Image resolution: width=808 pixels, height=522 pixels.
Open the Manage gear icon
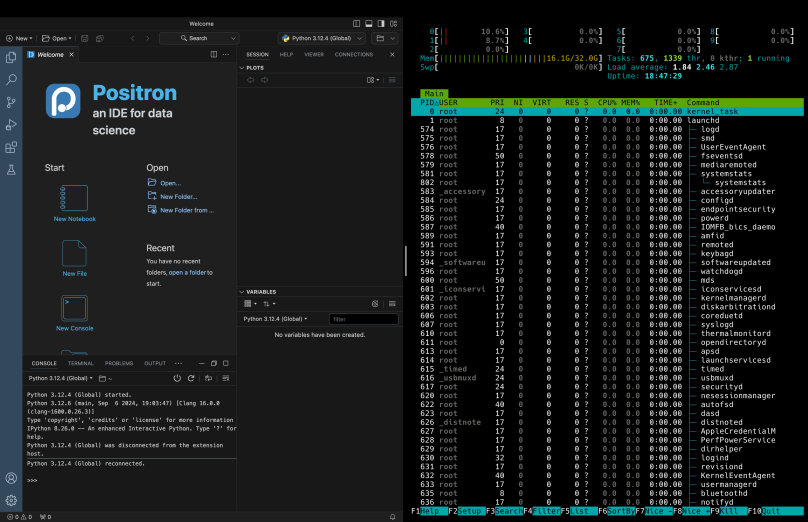click(11, 500)
